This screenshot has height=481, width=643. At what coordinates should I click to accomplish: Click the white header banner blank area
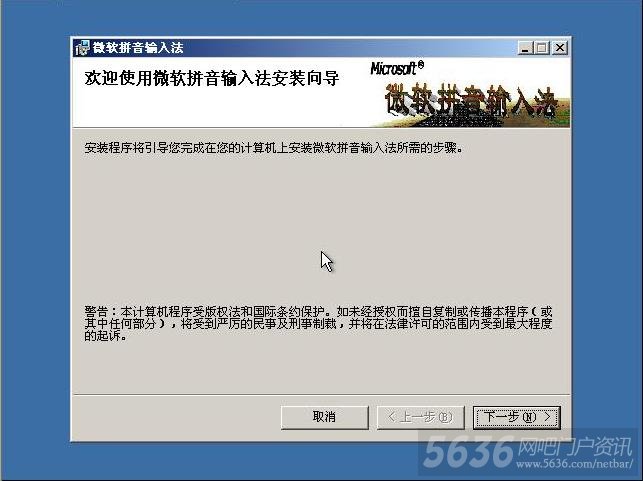(x=221, y=109)
